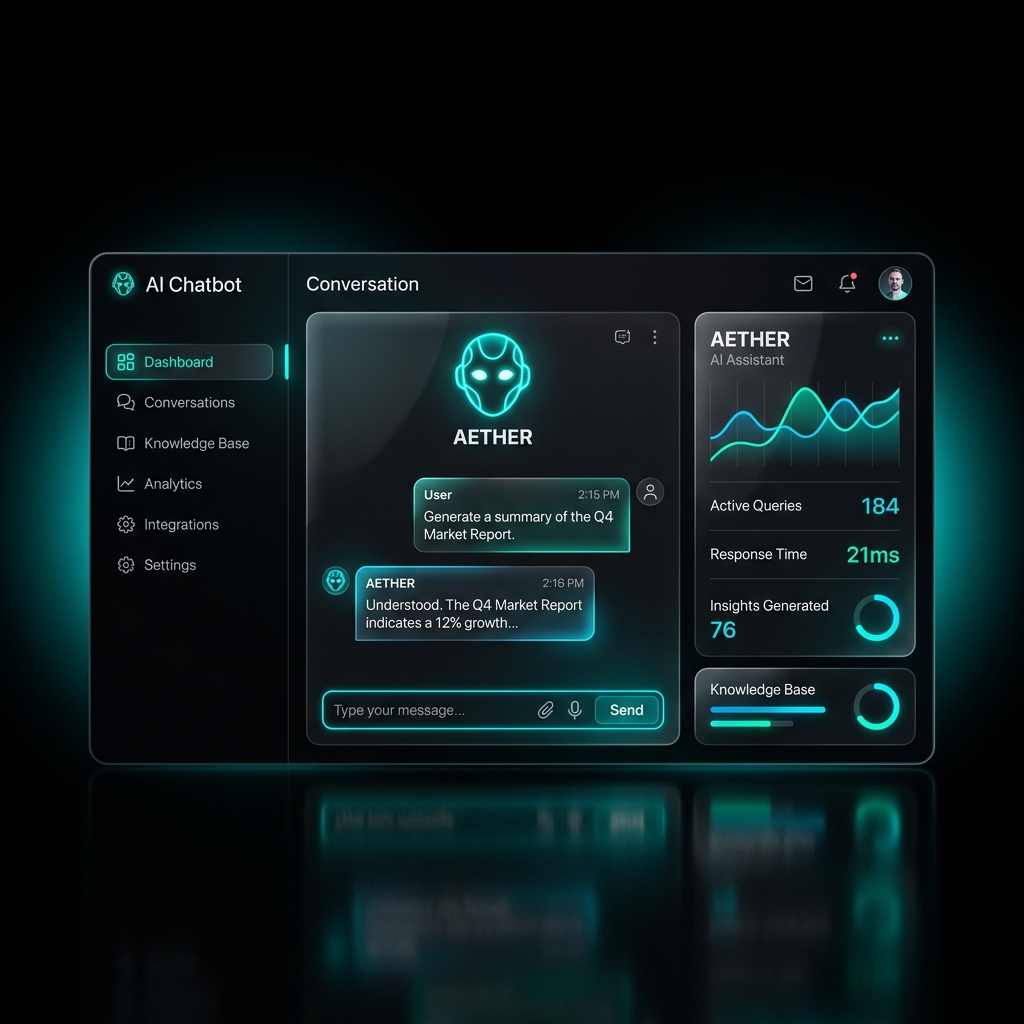Click the Insights Generated circular progress ring

coord(876,618)
